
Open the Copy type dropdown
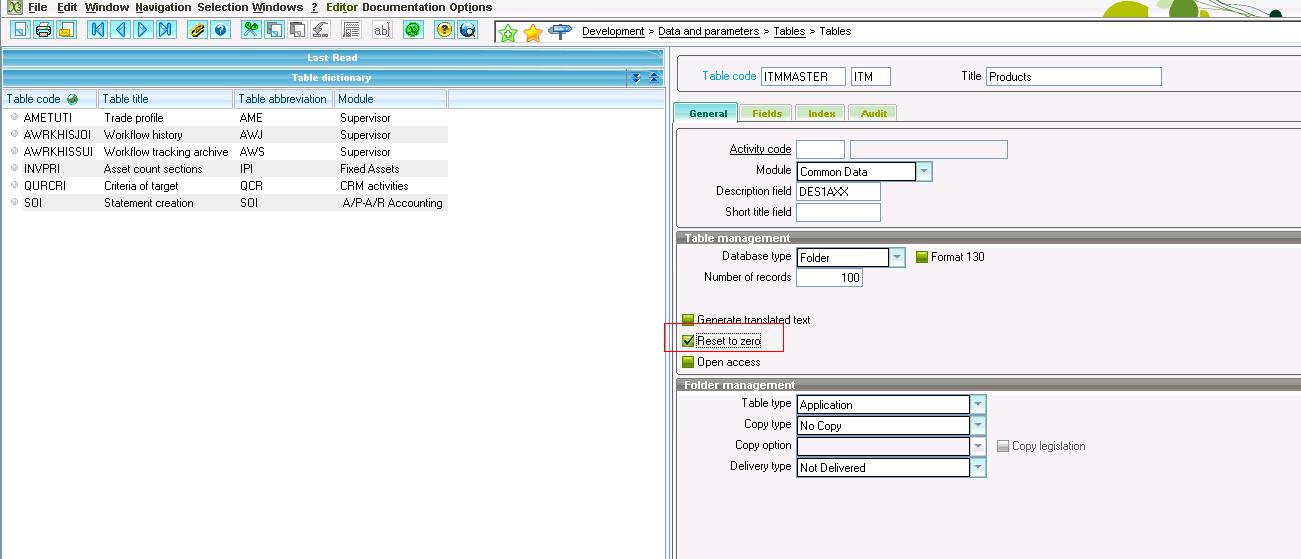point(978,426)
